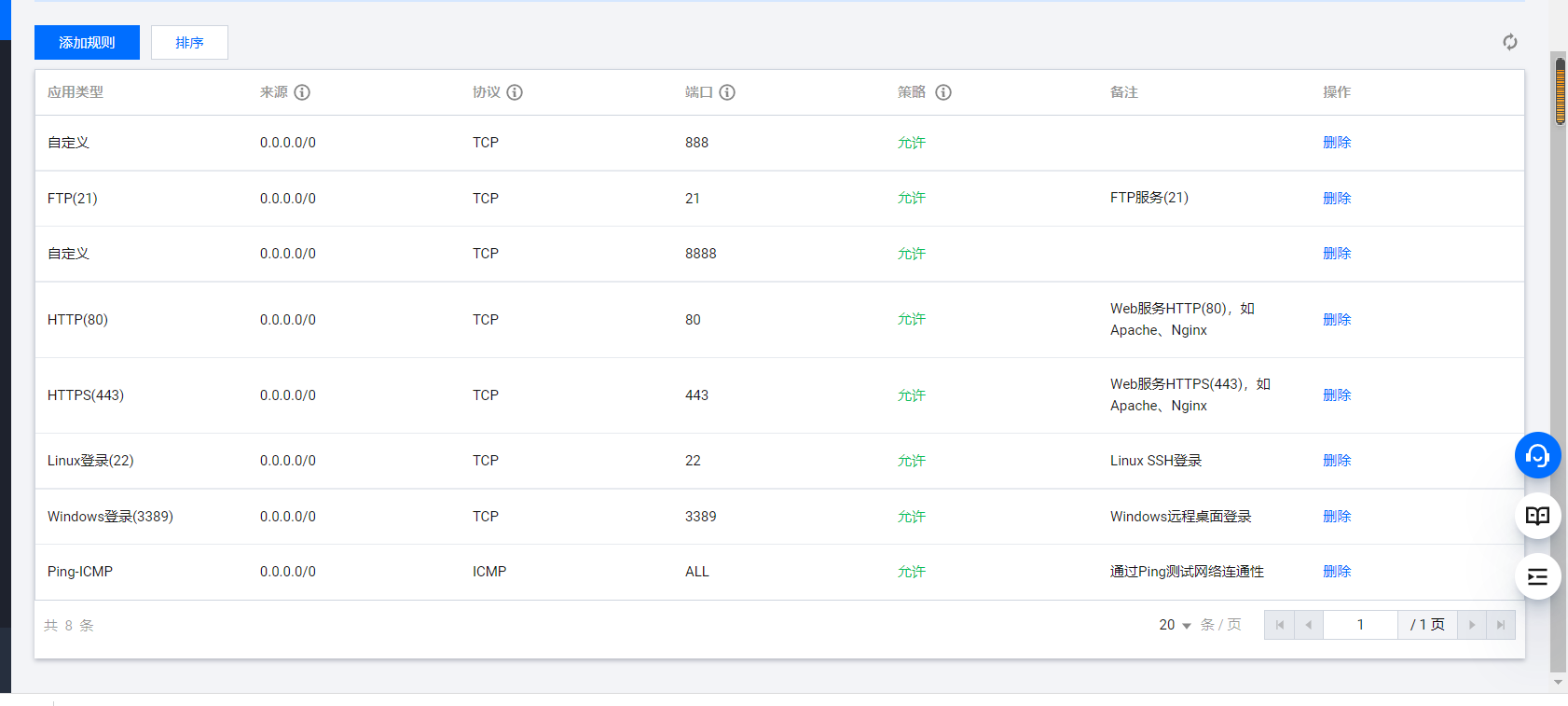Click the refresh icon above the table
The image size is (1568, 706).
pyautogui.click(x=1510, y=42)
